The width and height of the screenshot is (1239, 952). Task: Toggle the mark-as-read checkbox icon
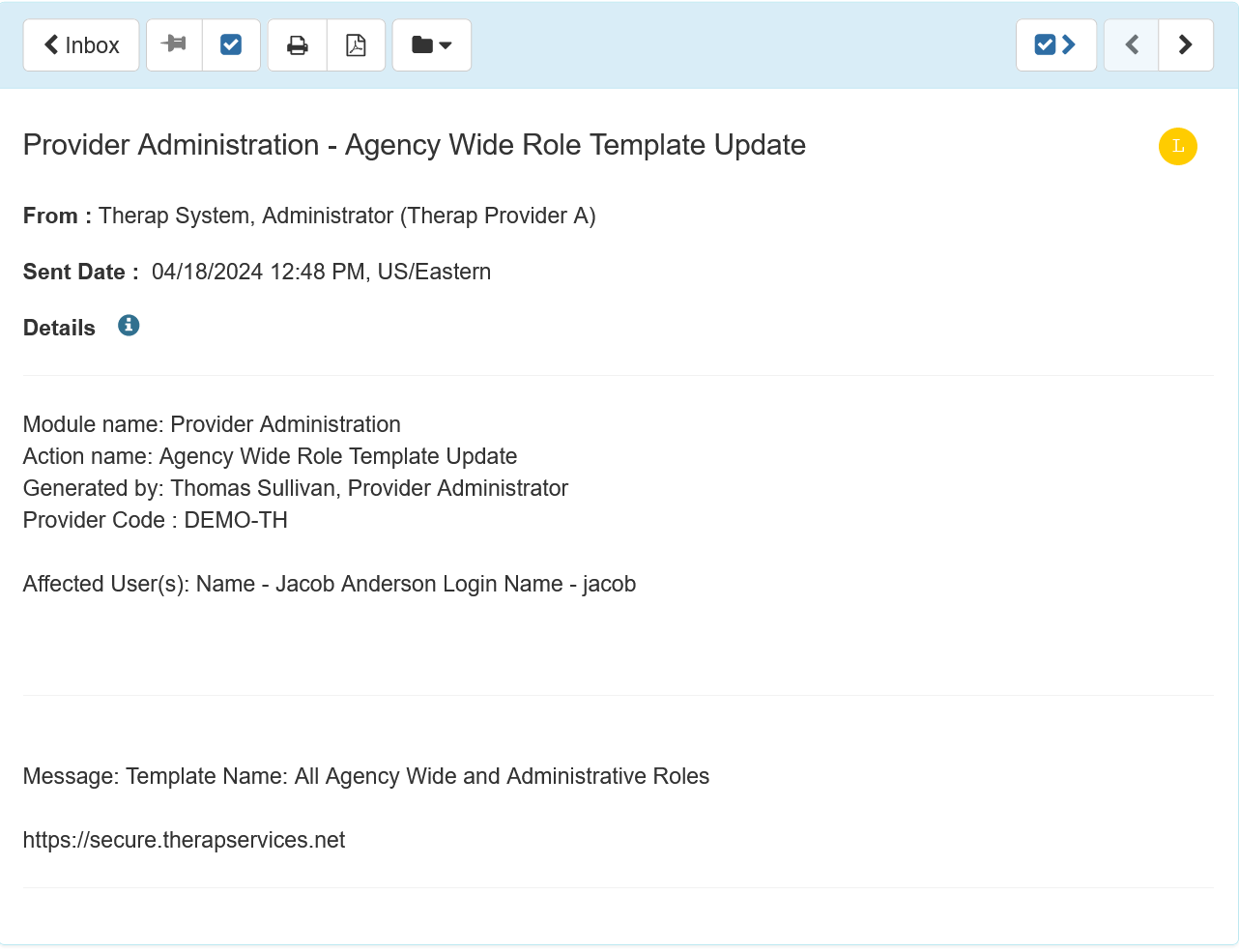pos(231,45)
